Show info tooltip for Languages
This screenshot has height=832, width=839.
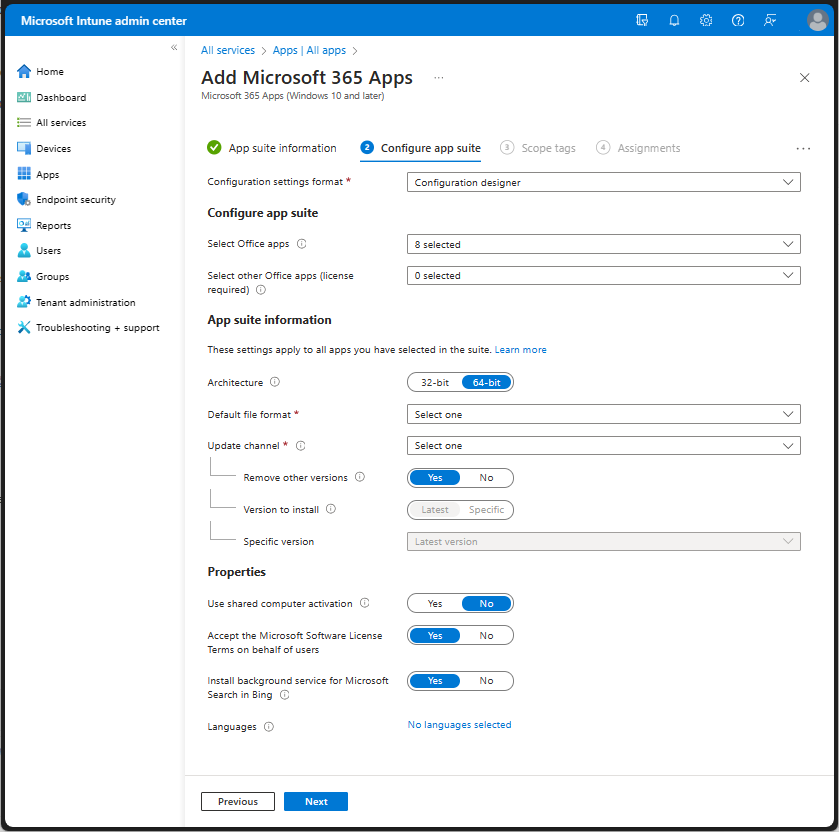(269, 727)
